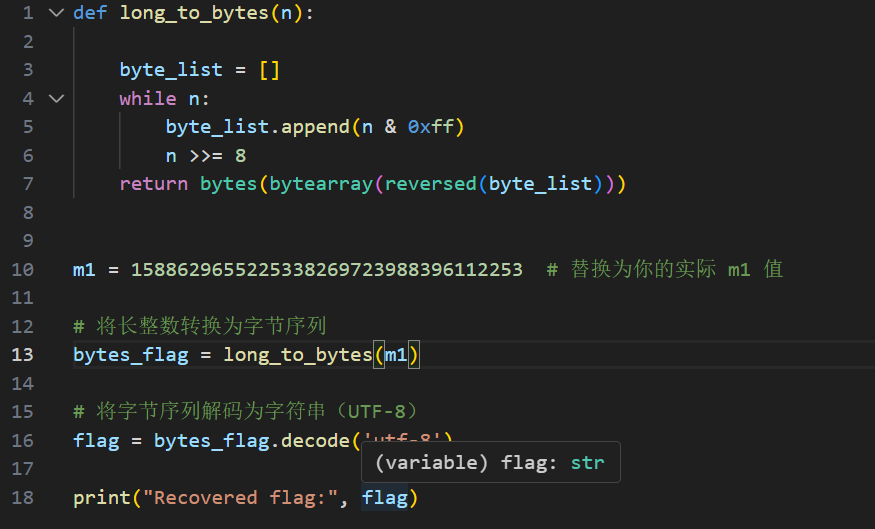The width and height of the screenshot is (875, 529).
Task: Click the m1 argument inside long_to_bytes call
Action: (396, 355)
